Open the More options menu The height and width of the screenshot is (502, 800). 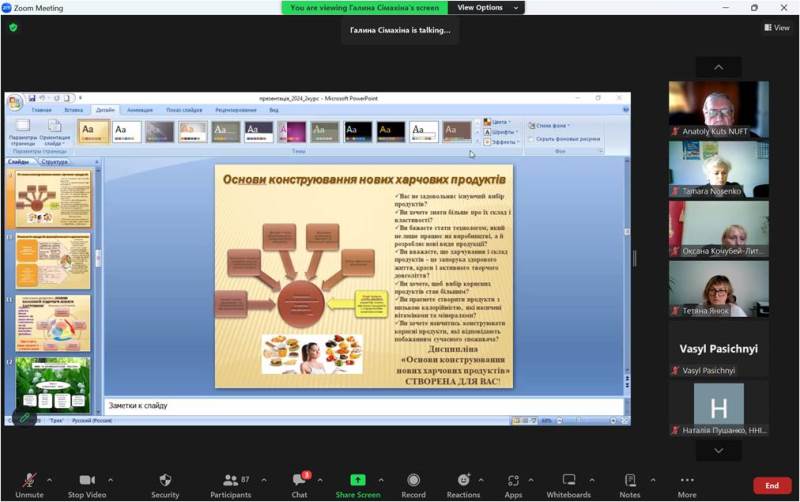point(686,480)
